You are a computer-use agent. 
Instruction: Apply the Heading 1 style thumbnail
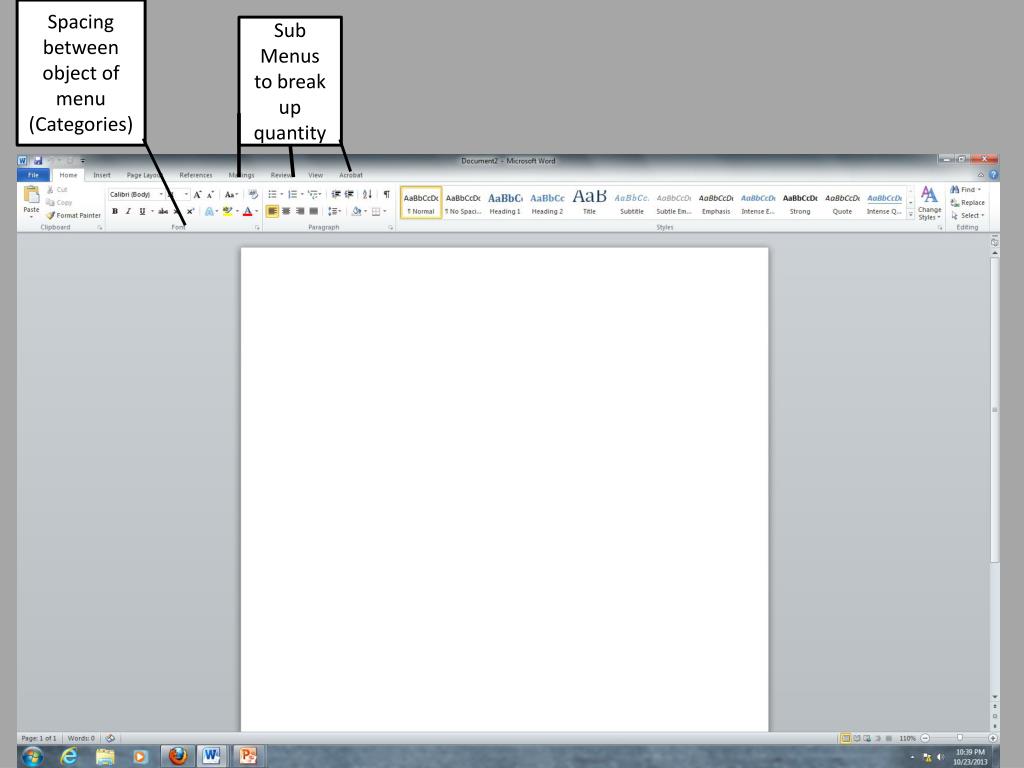click(505, 202)
